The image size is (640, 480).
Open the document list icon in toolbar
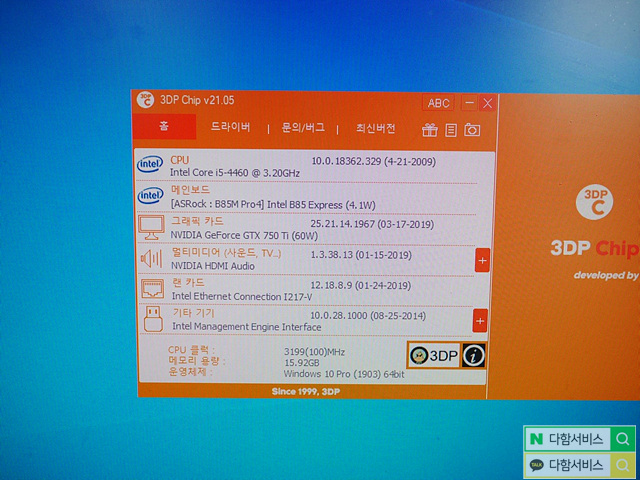coord(451,130)
